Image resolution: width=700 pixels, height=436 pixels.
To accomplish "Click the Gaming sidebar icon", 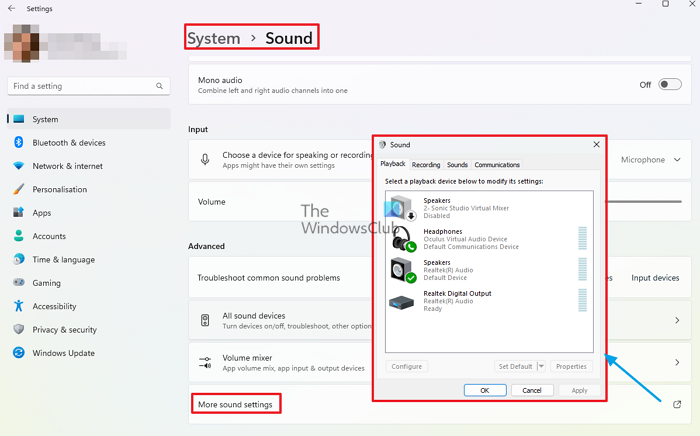I will (x=18, y=283).
